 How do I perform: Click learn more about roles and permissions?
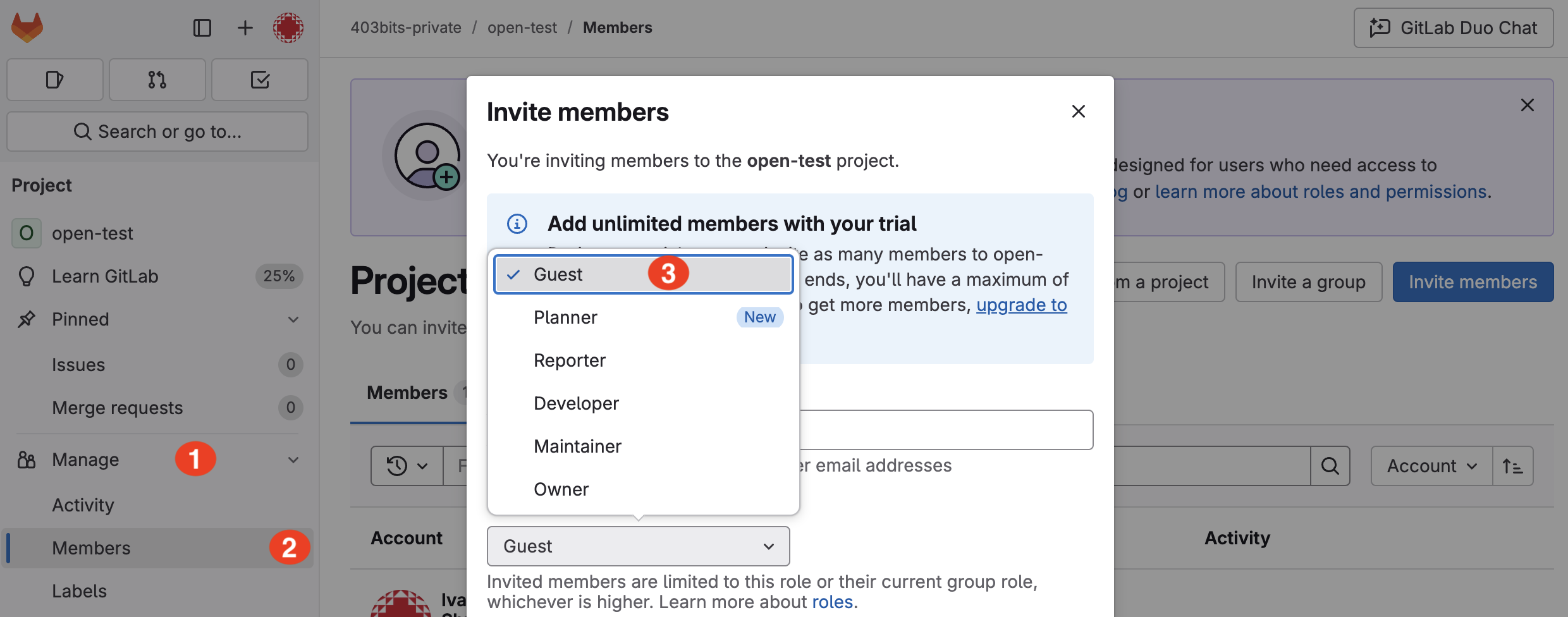1321,192
